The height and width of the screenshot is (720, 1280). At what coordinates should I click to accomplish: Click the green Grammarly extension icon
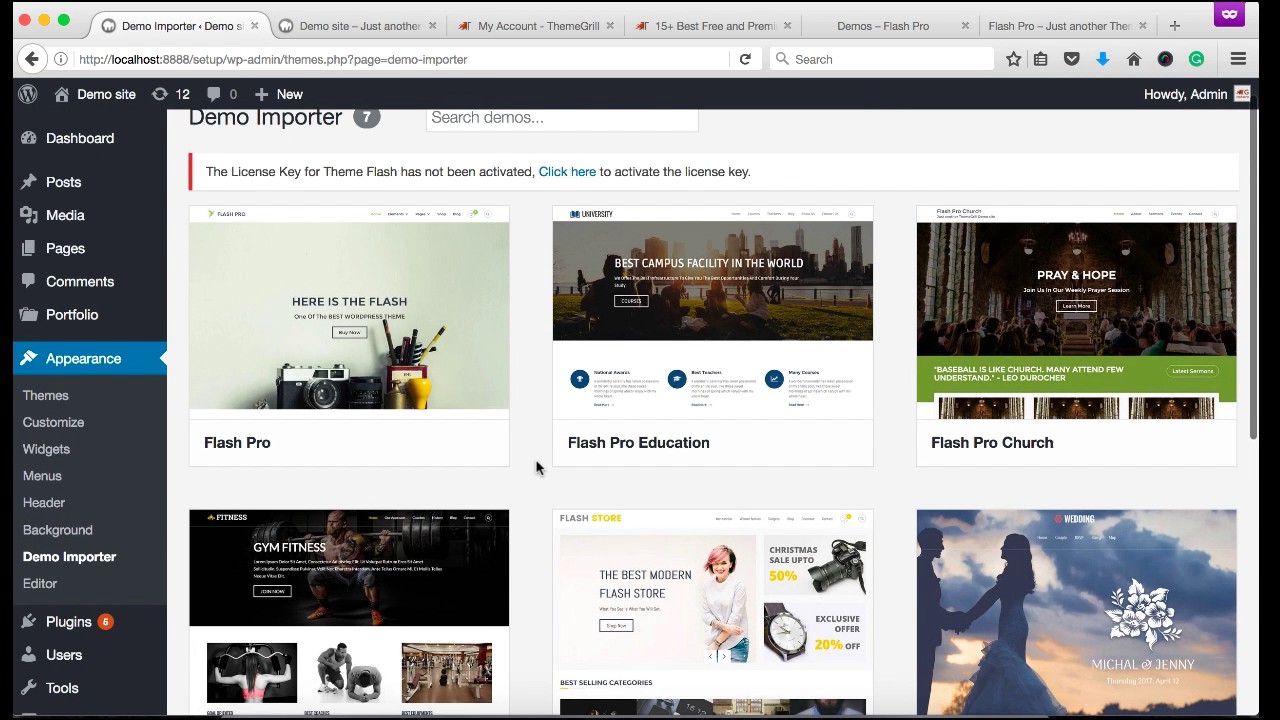click(x=1196, y=59)
